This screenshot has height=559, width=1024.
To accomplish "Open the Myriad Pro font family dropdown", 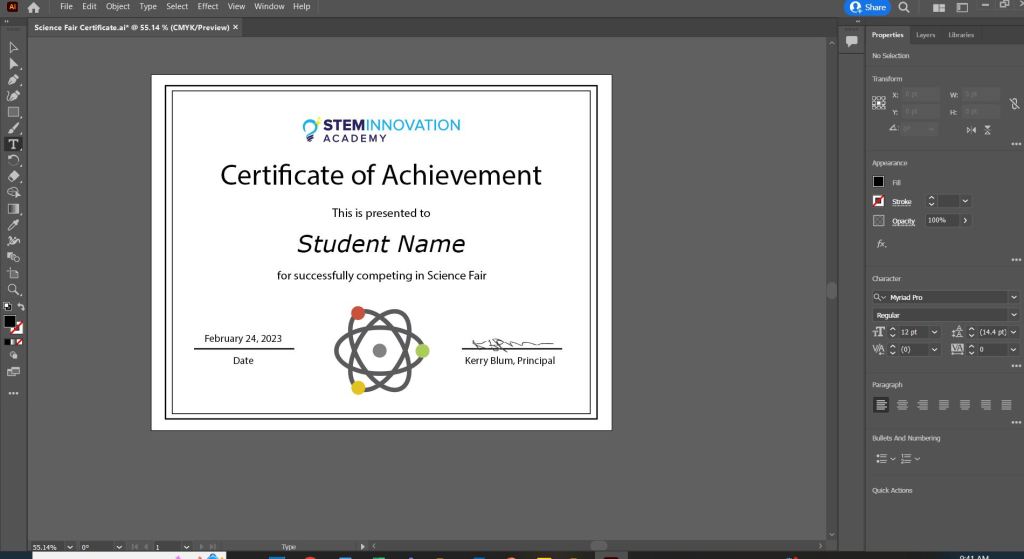I will [1013, 298].
